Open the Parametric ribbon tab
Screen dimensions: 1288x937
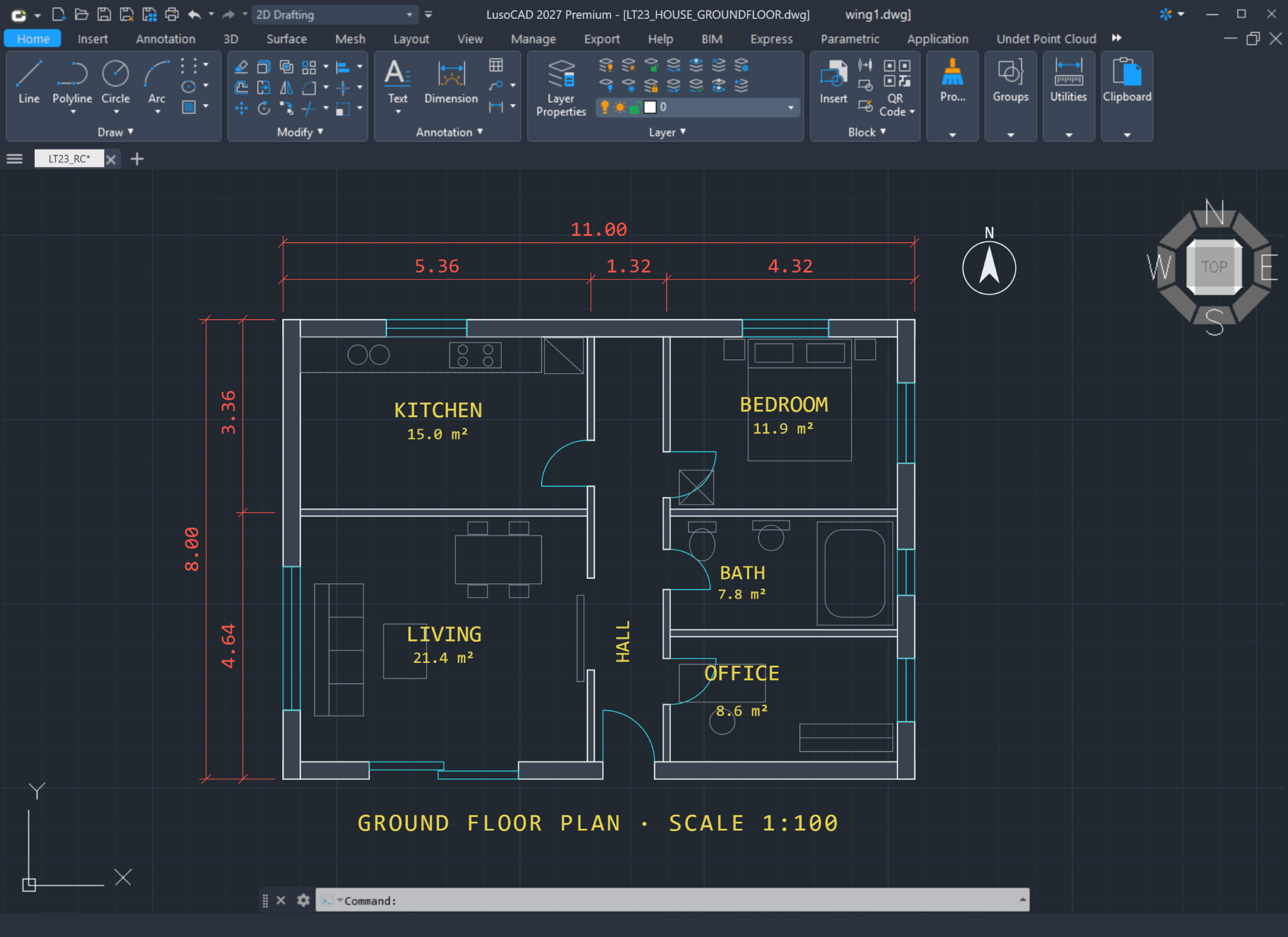tap(849, 39)
